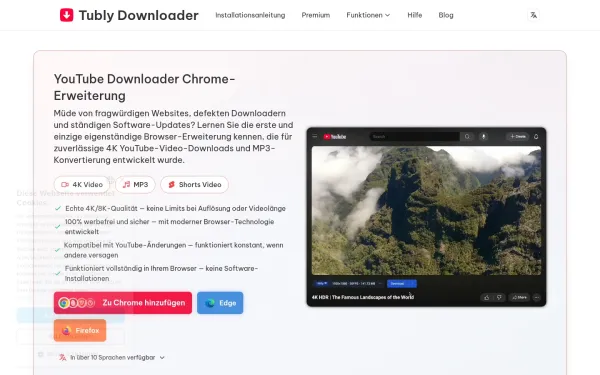Click the landscape video preview thumbnail
The image size is (600, 375).
(x=426, y=210)
